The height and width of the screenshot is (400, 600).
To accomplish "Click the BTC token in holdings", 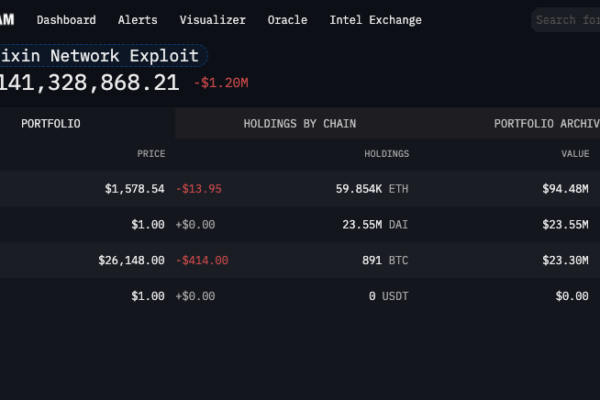I will (x=398, y=260).
